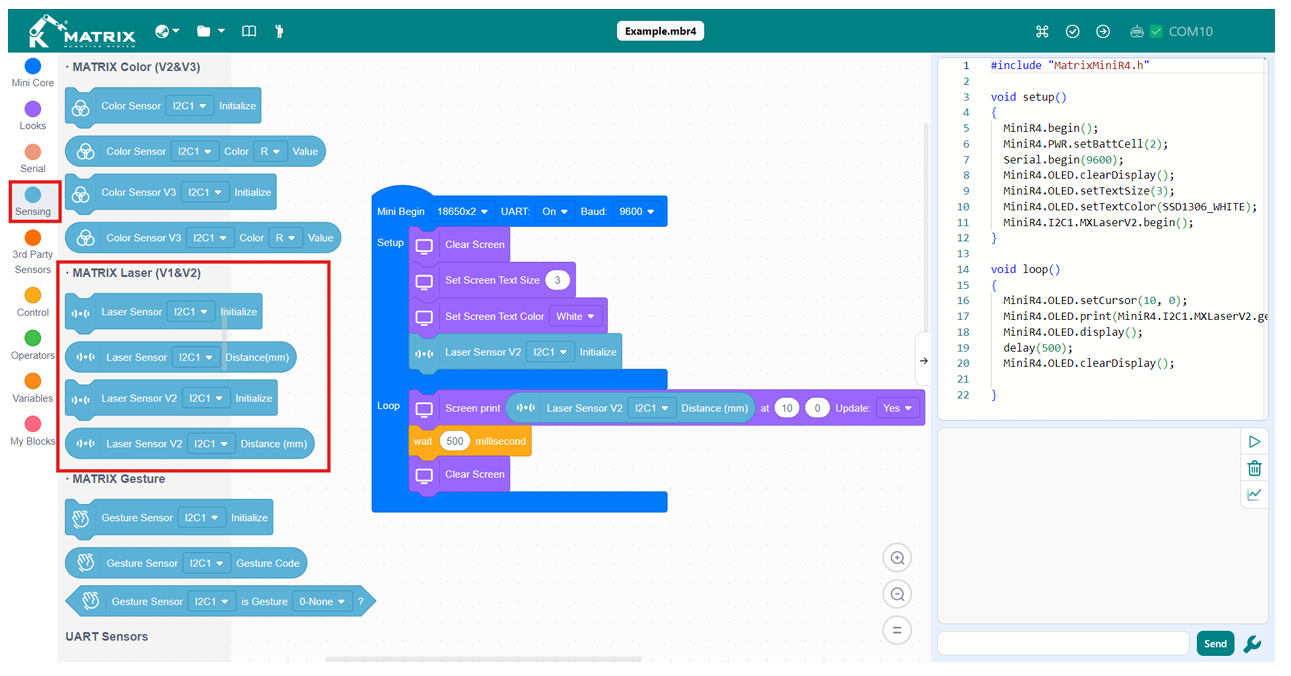This screenshot has width=1291, height=676.
Task: Collapse the code panel with arrow
Action: pyautogui.click(x=924, y=360)
